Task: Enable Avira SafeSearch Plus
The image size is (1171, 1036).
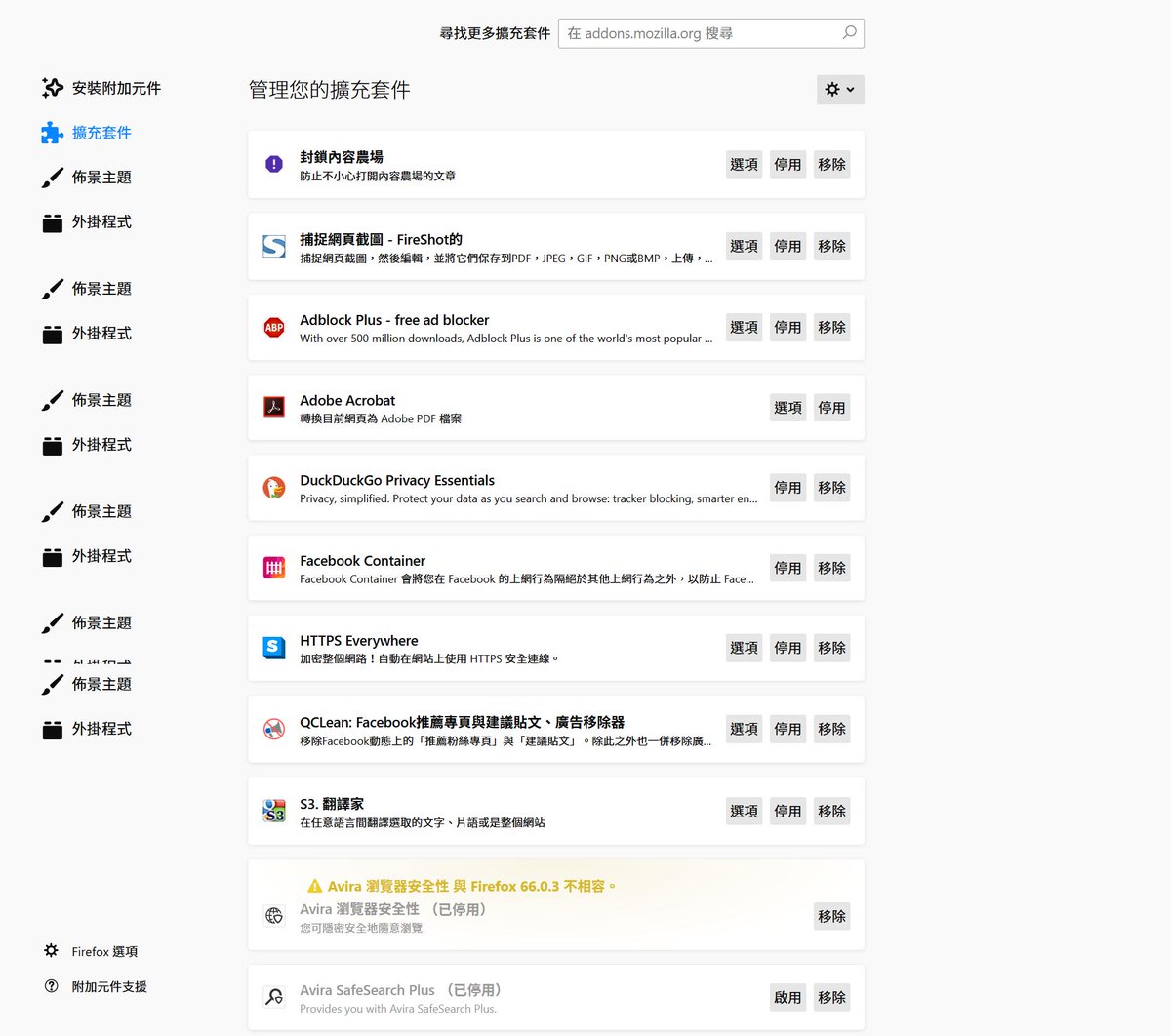Action: [787, 996]
